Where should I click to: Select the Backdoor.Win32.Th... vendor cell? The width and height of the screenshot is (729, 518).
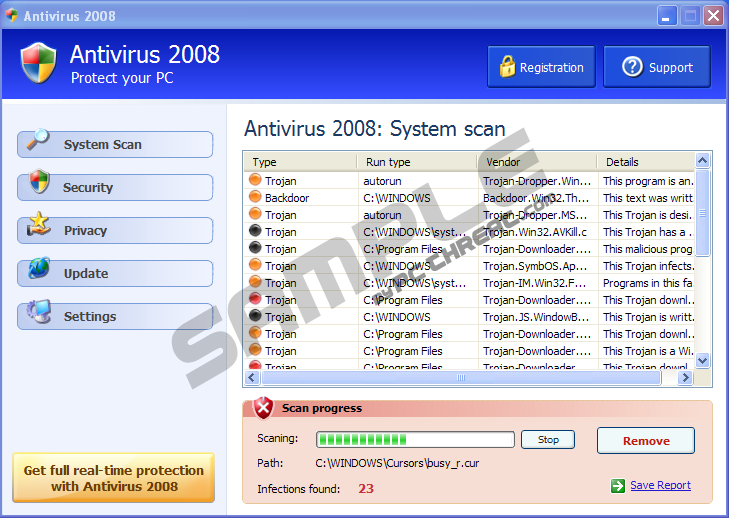[536, 198]
